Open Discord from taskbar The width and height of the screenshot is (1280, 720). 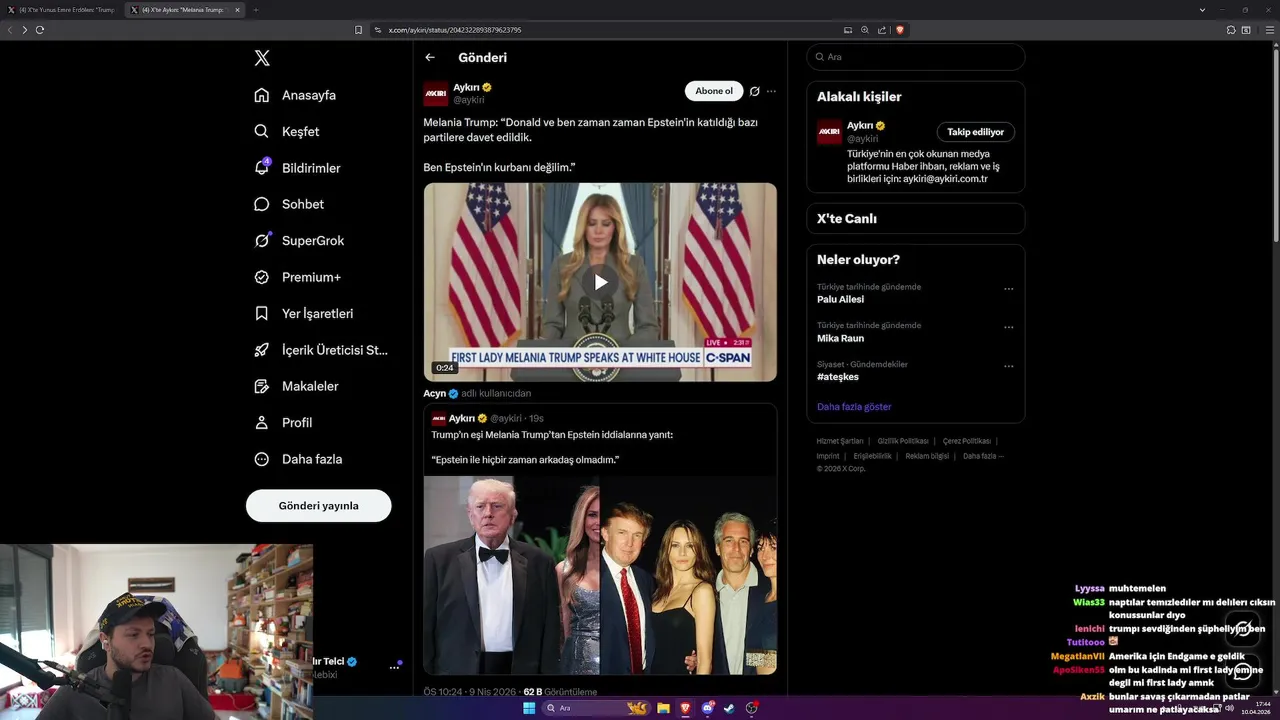(x=708, y=708)
